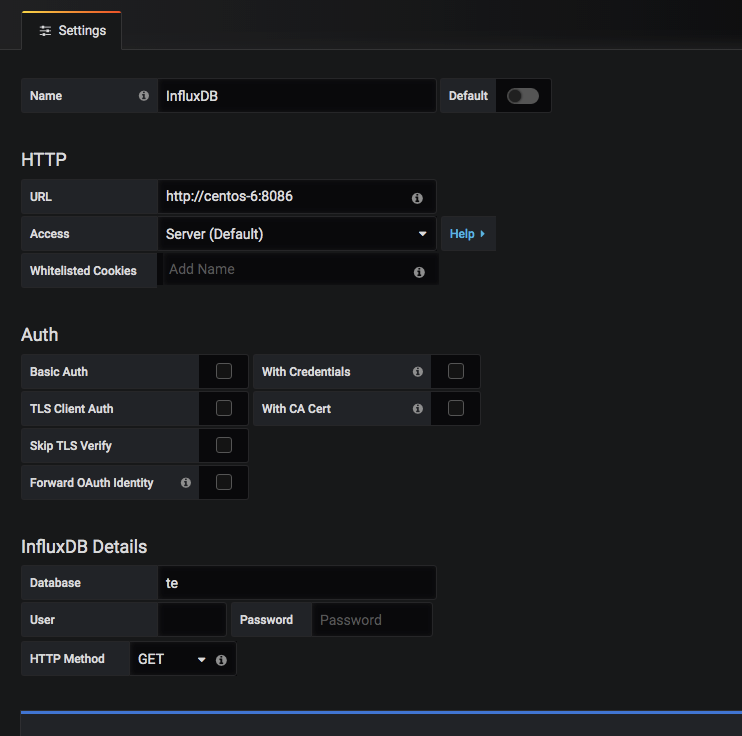Toggle the Default switch

pyautogui.click(x=523, y=96)
